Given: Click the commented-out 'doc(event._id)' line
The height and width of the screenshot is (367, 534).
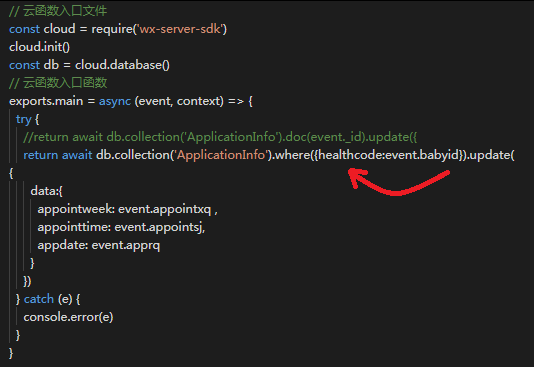Looking at the screenshot, I should tap(220, 137).
